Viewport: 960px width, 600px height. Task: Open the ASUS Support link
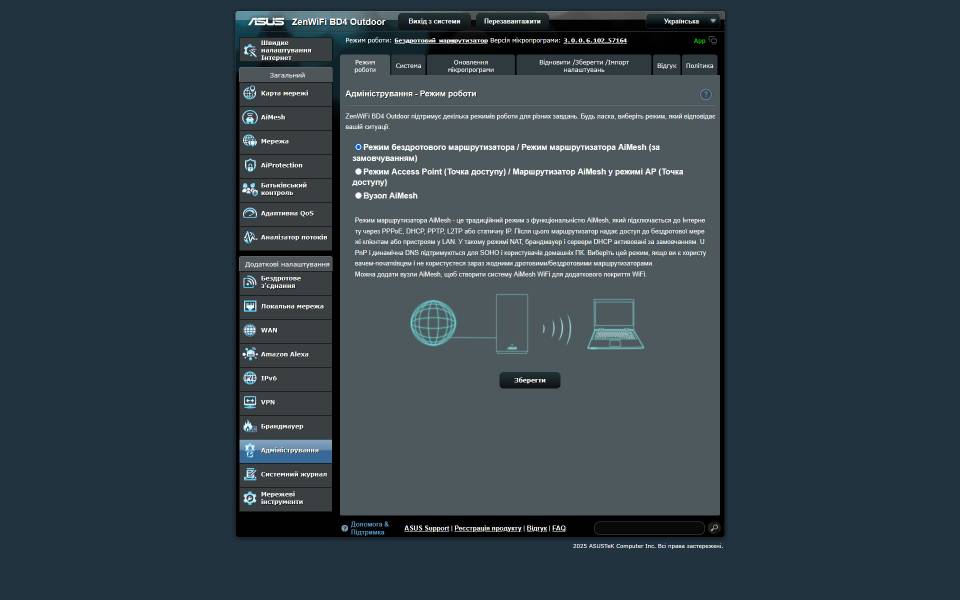pyautogui.click(x=426, y=528)
